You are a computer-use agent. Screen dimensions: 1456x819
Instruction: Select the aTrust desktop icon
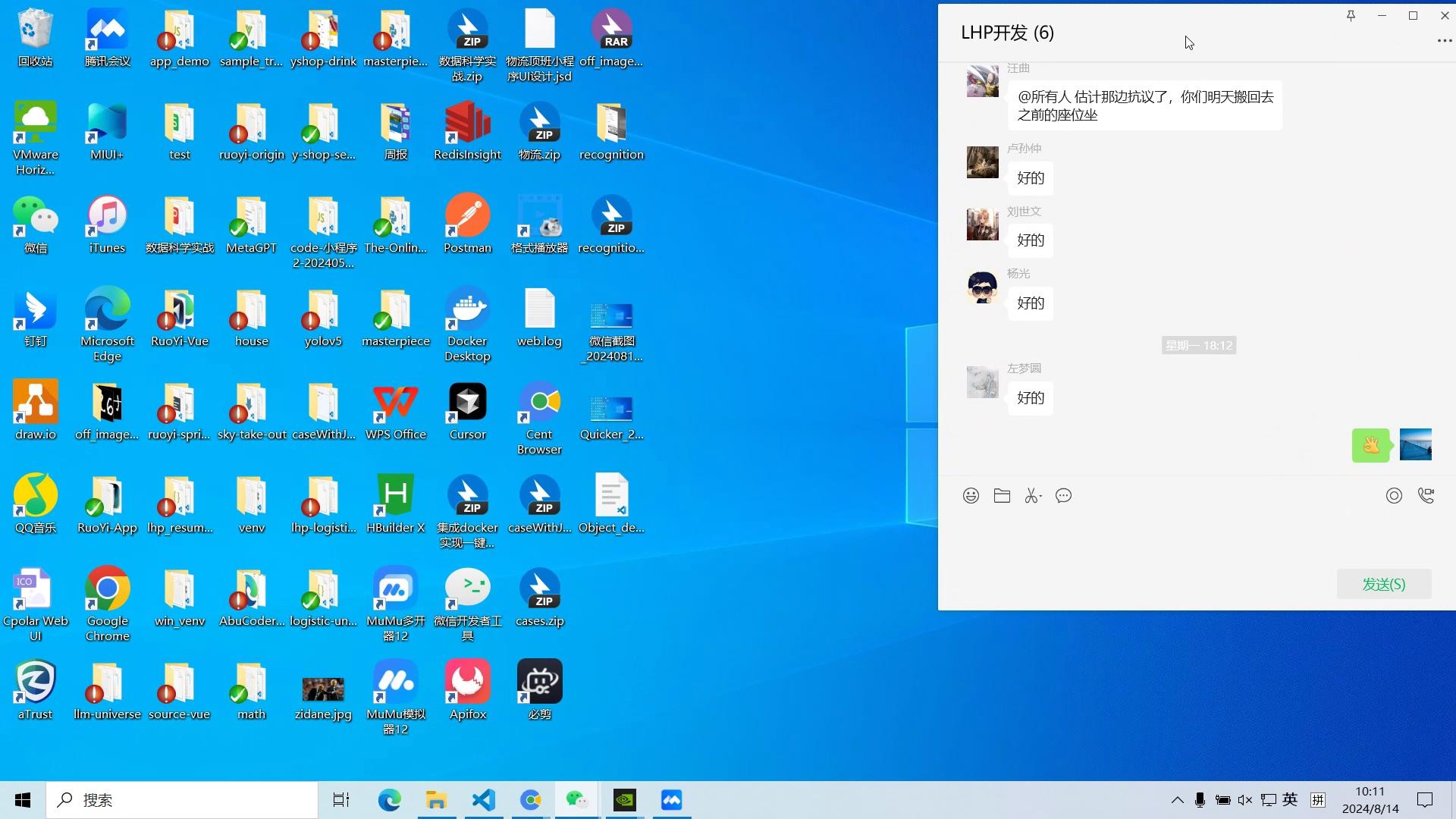35,691
